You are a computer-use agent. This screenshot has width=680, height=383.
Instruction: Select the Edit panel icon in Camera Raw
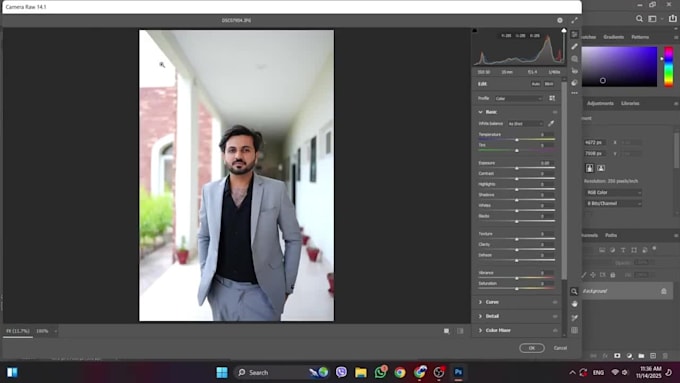click(575, 34)
